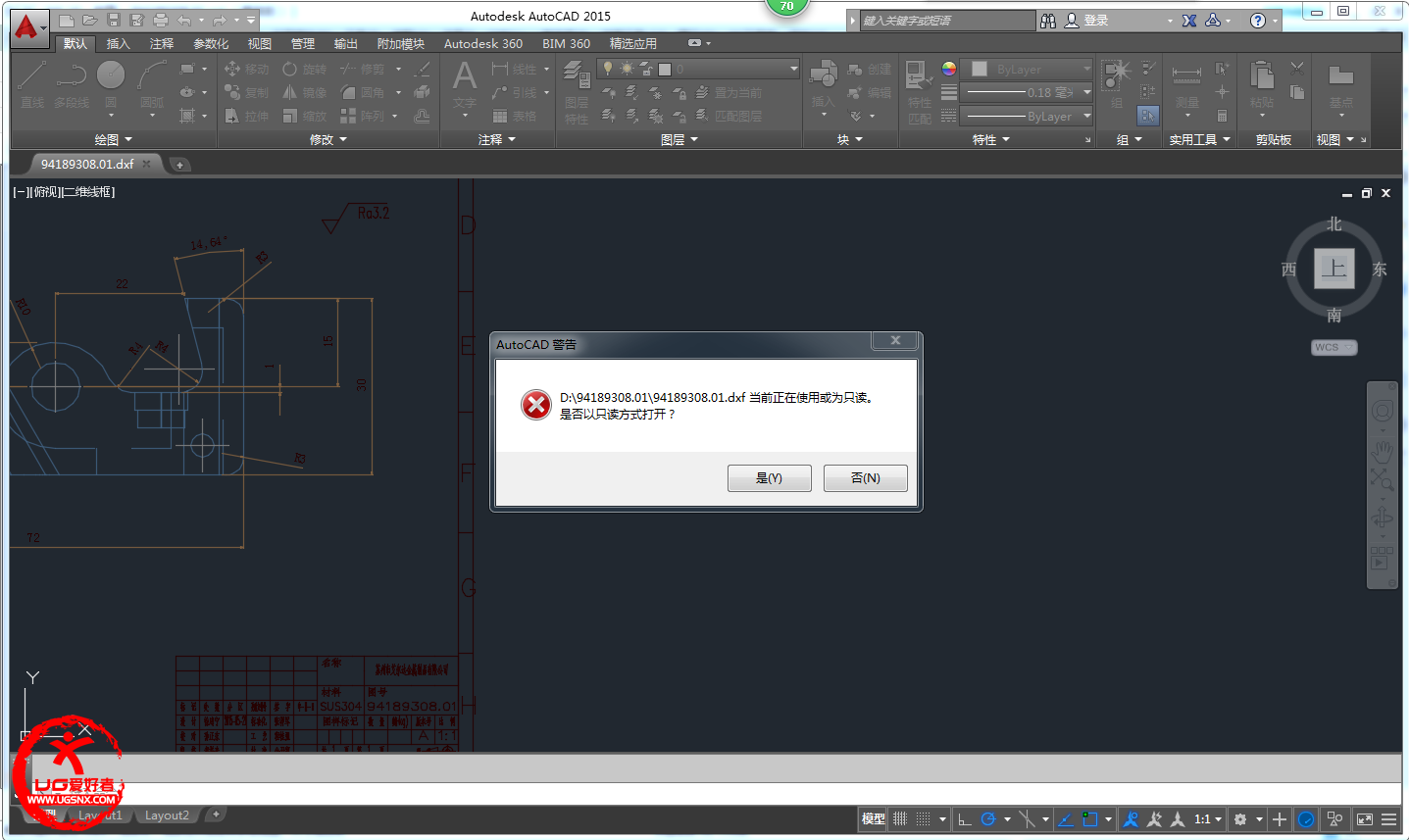Click the ViewCube 上 (Top) face
This screenshot has height=840, width=1409.
click(1334, 269)
